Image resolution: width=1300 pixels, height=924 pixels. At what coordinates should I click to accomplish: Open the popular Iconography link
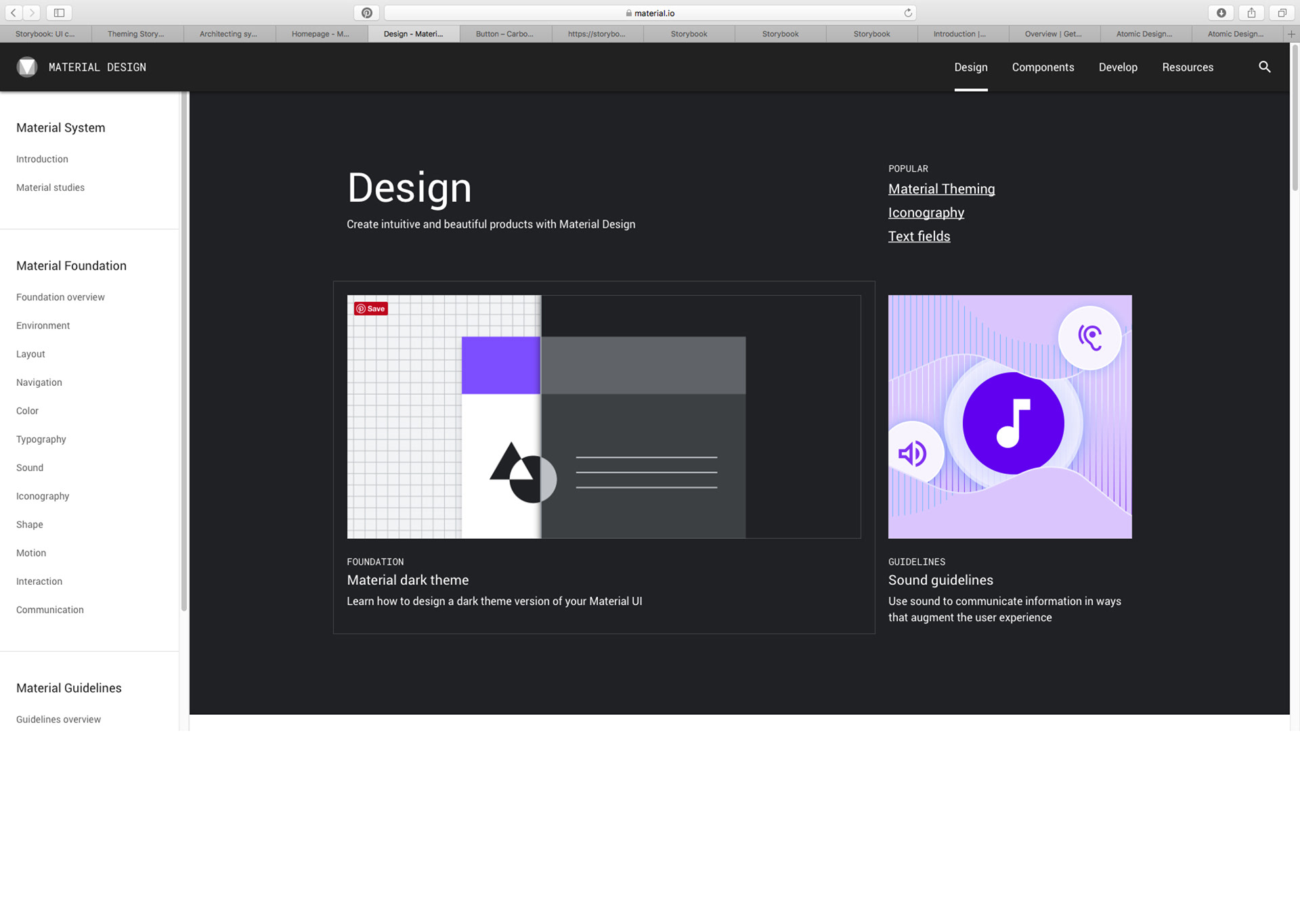[x=926, y=213]
